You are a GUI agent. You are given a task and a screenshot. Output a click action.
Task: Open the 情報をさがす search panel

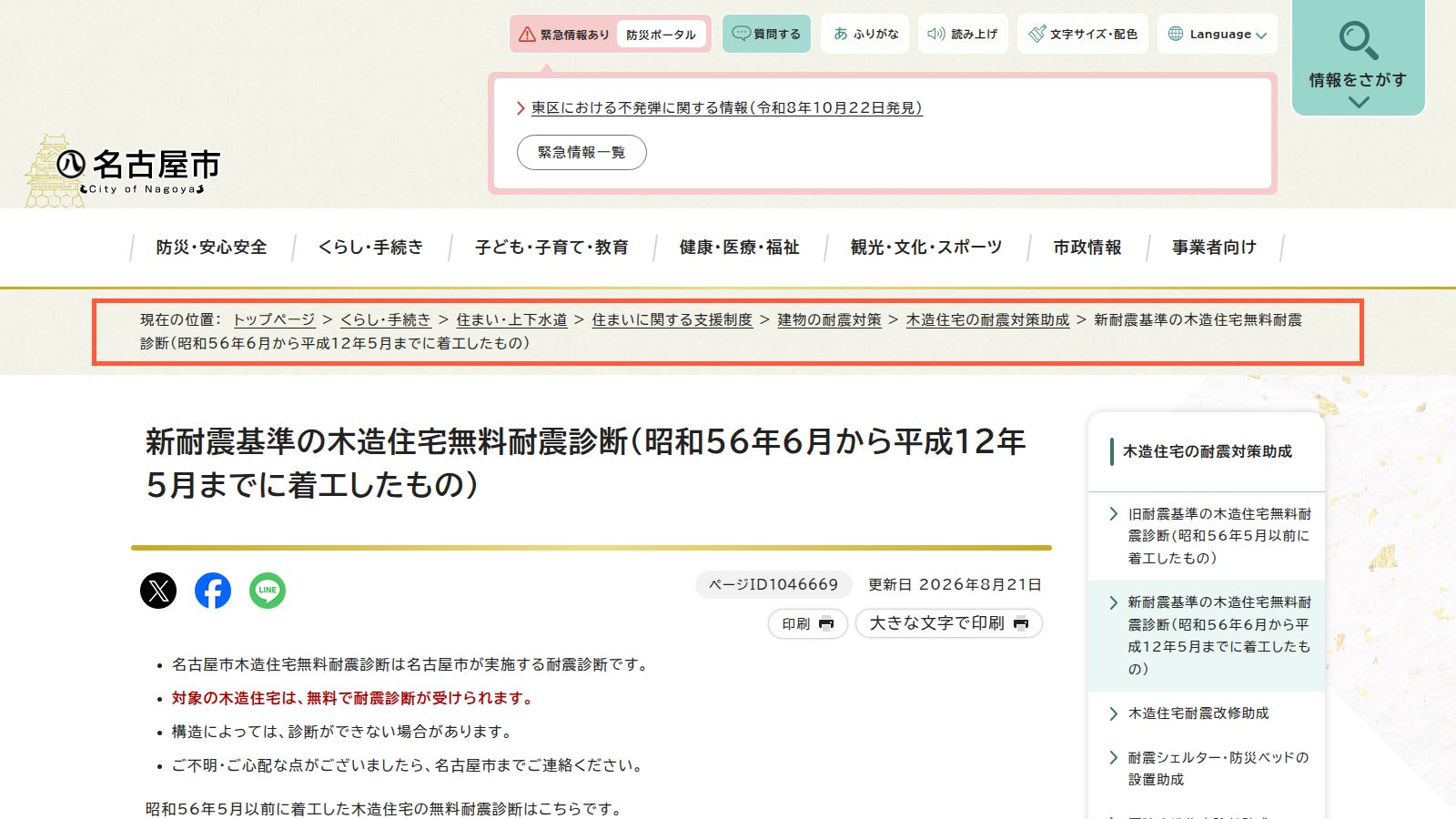click(1358, 57)
